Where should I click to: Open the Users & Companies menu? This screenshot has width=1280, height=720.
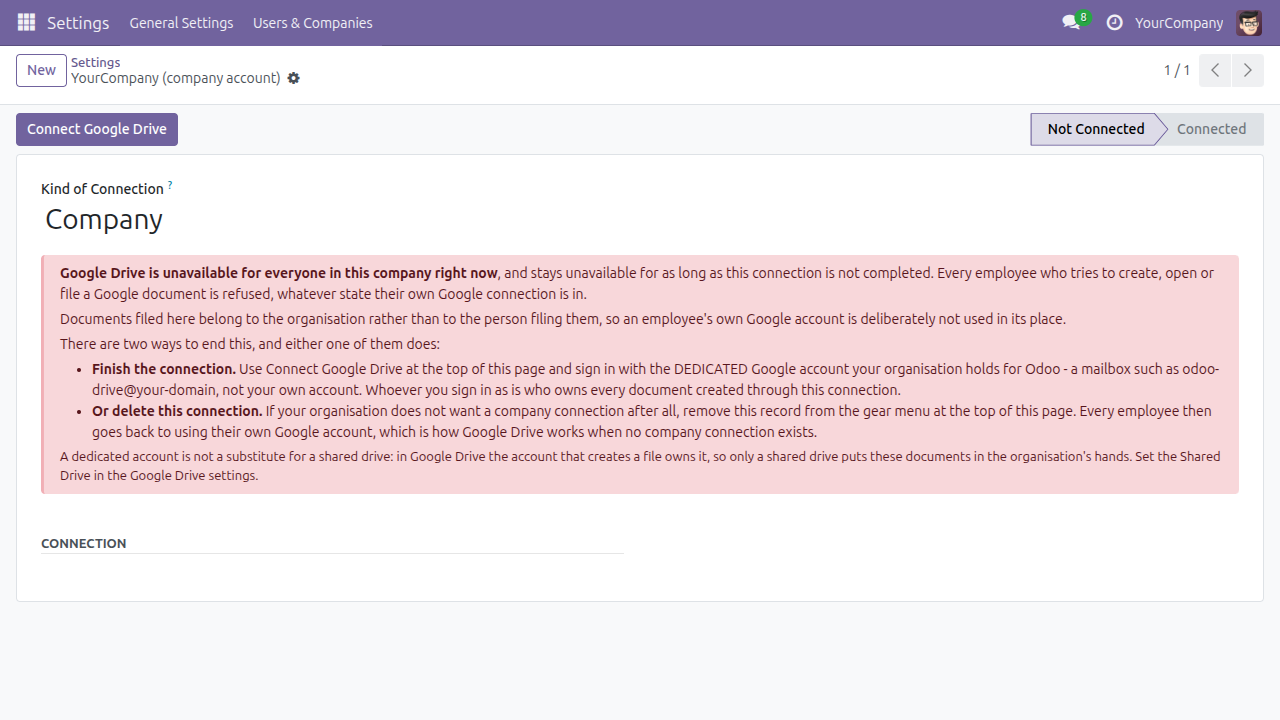[313, 22]
